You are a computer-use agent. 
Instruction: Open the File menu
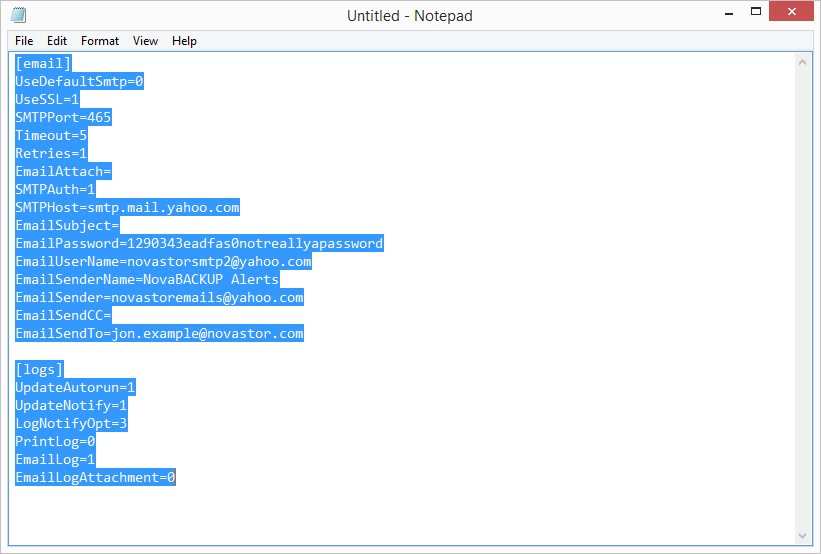[x=24, y=41]
